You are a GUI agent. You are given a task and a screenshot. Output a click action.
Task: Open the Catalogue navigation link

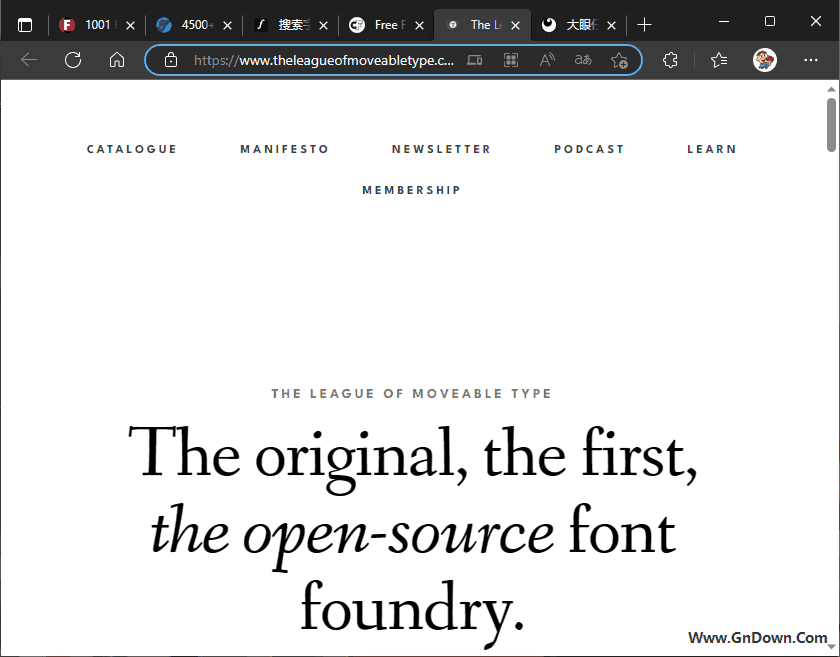tap(132, 149)
